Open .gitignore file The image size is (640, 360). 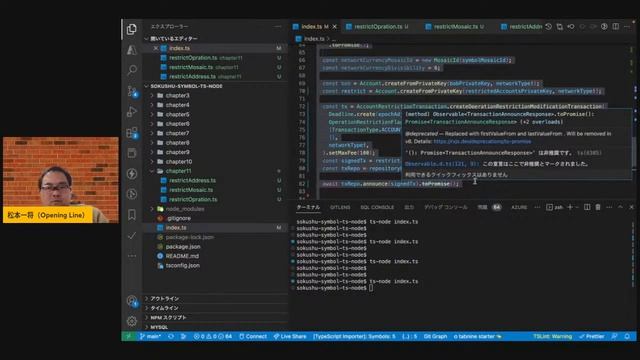216,218
